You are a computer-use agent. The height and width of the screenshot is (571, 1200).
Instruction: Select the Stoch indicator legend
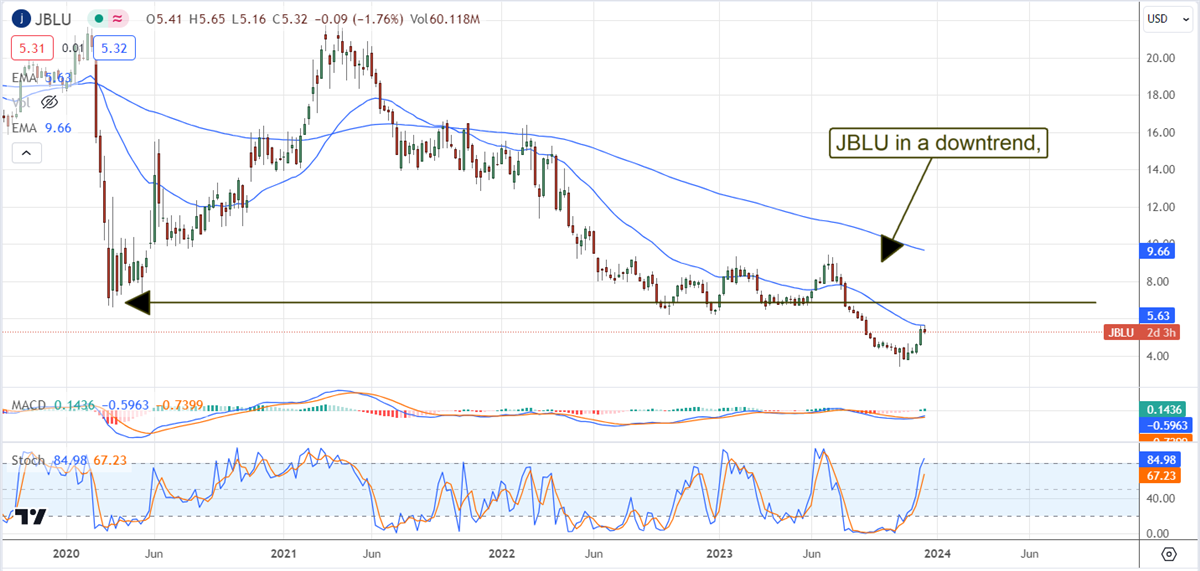coord(26,459)
